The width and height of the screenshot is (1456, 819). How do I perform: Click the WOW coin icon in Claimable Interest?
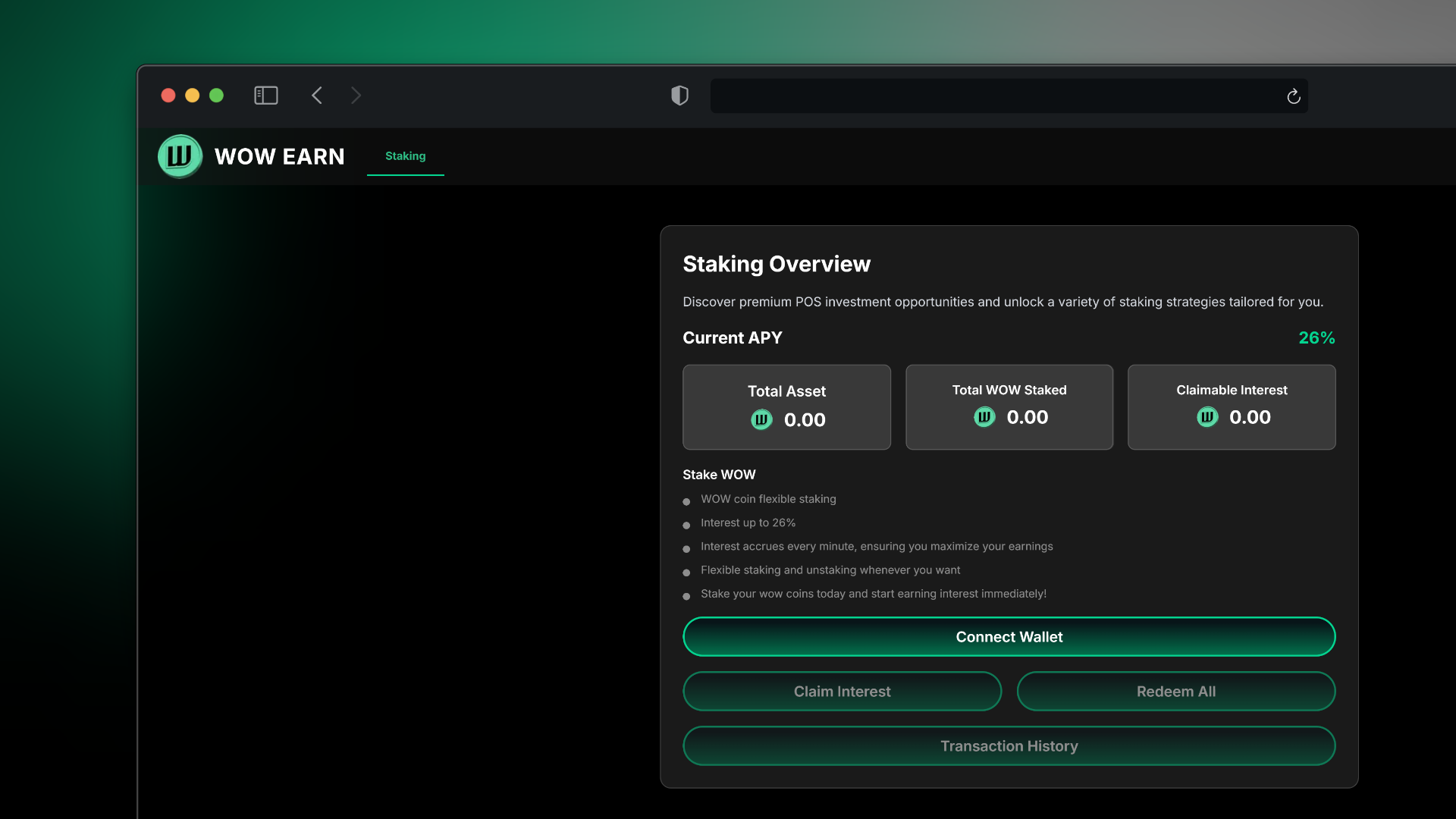(x=1207, y=417)
